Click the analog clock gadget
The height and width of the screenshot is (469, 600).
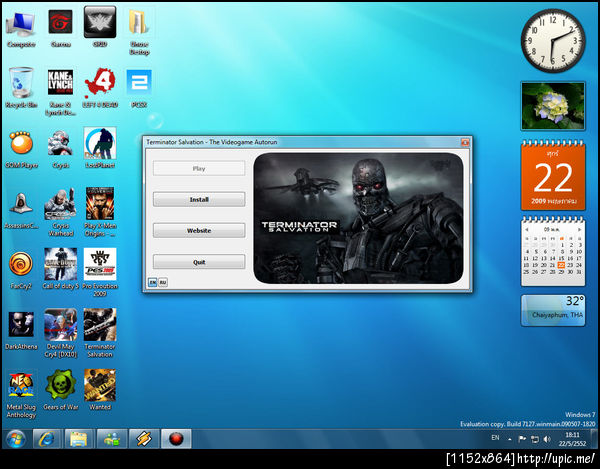[553, 41]
